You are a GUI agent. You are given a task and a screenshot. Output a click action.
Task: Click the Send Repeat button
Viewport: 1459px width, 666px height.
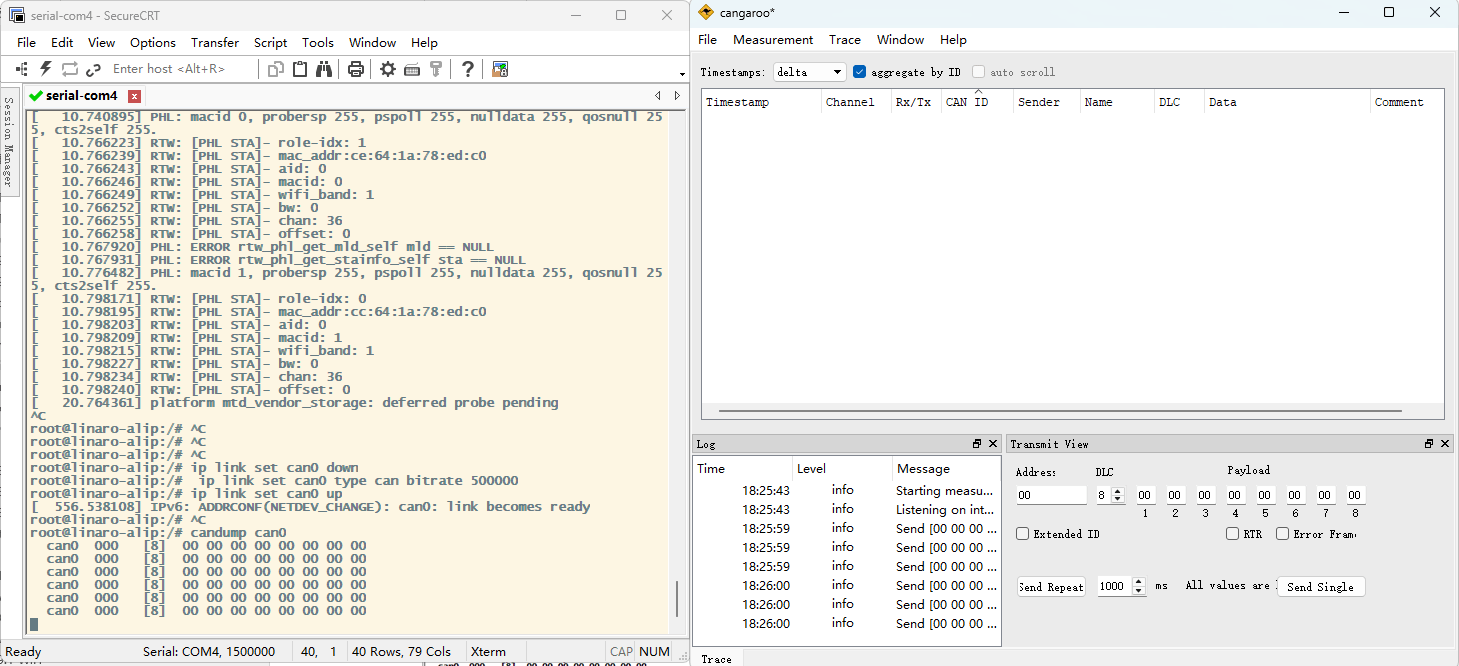click(x=1051, y=587)
